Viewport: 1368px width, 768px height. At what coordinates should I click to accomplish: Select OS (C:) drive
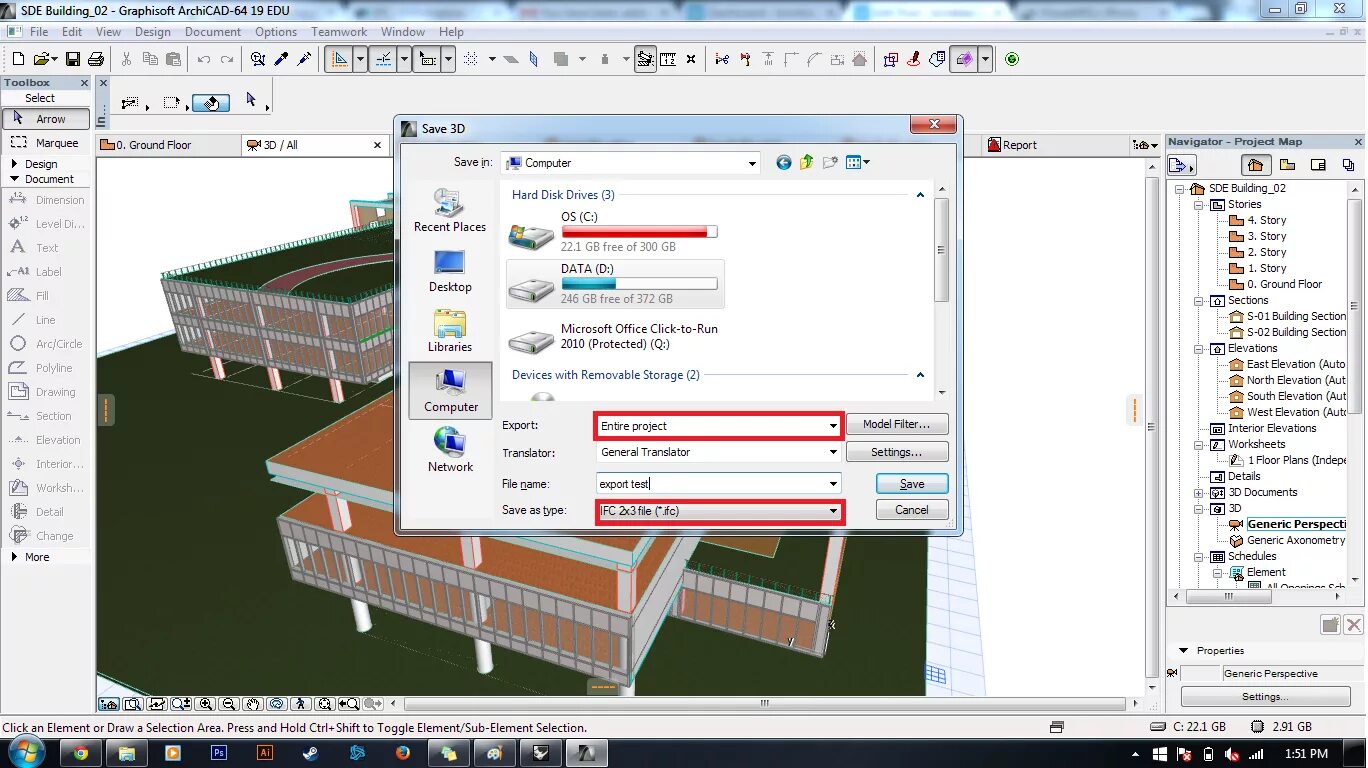click(615, 232)
